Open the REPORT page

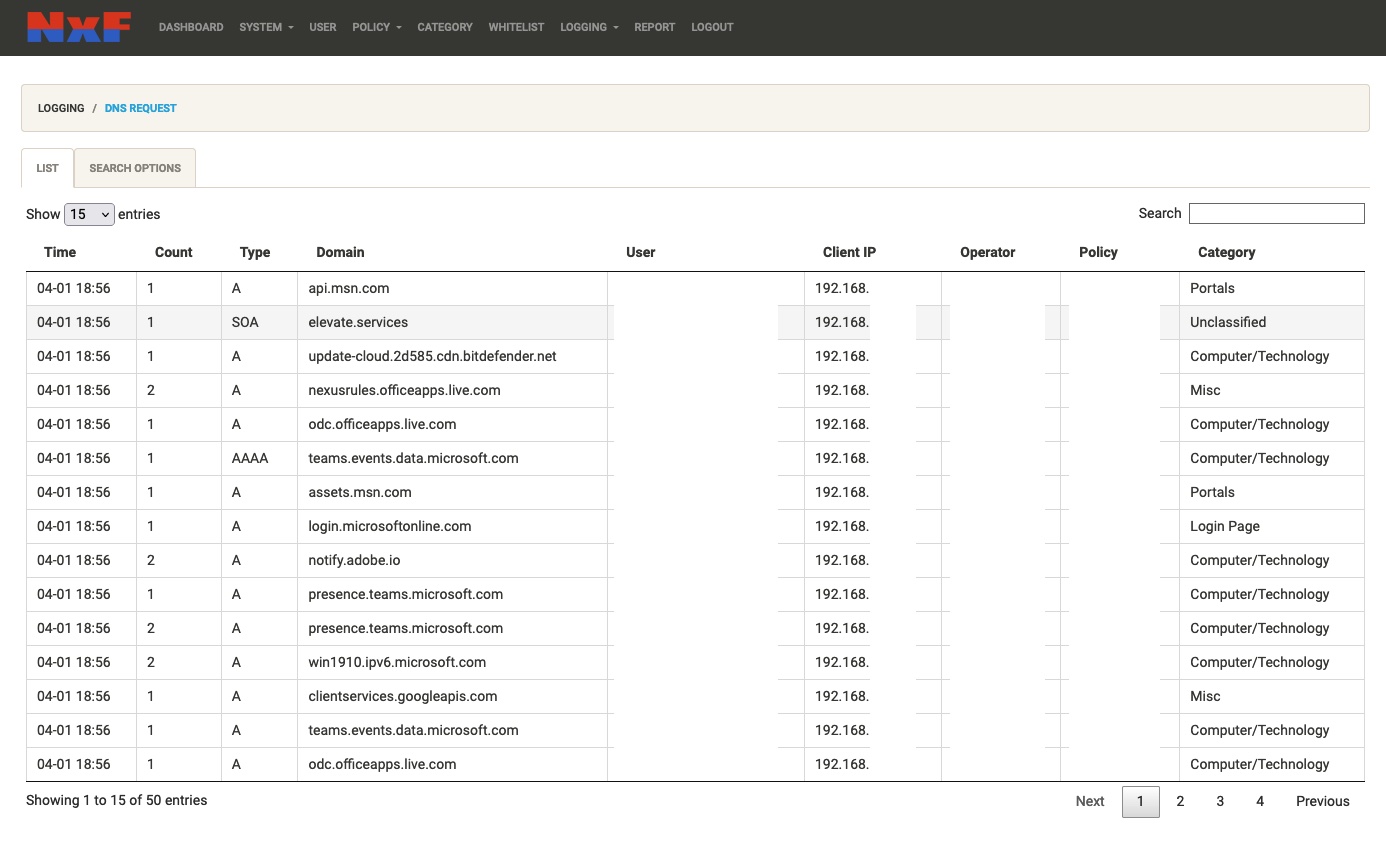(654, 27)
